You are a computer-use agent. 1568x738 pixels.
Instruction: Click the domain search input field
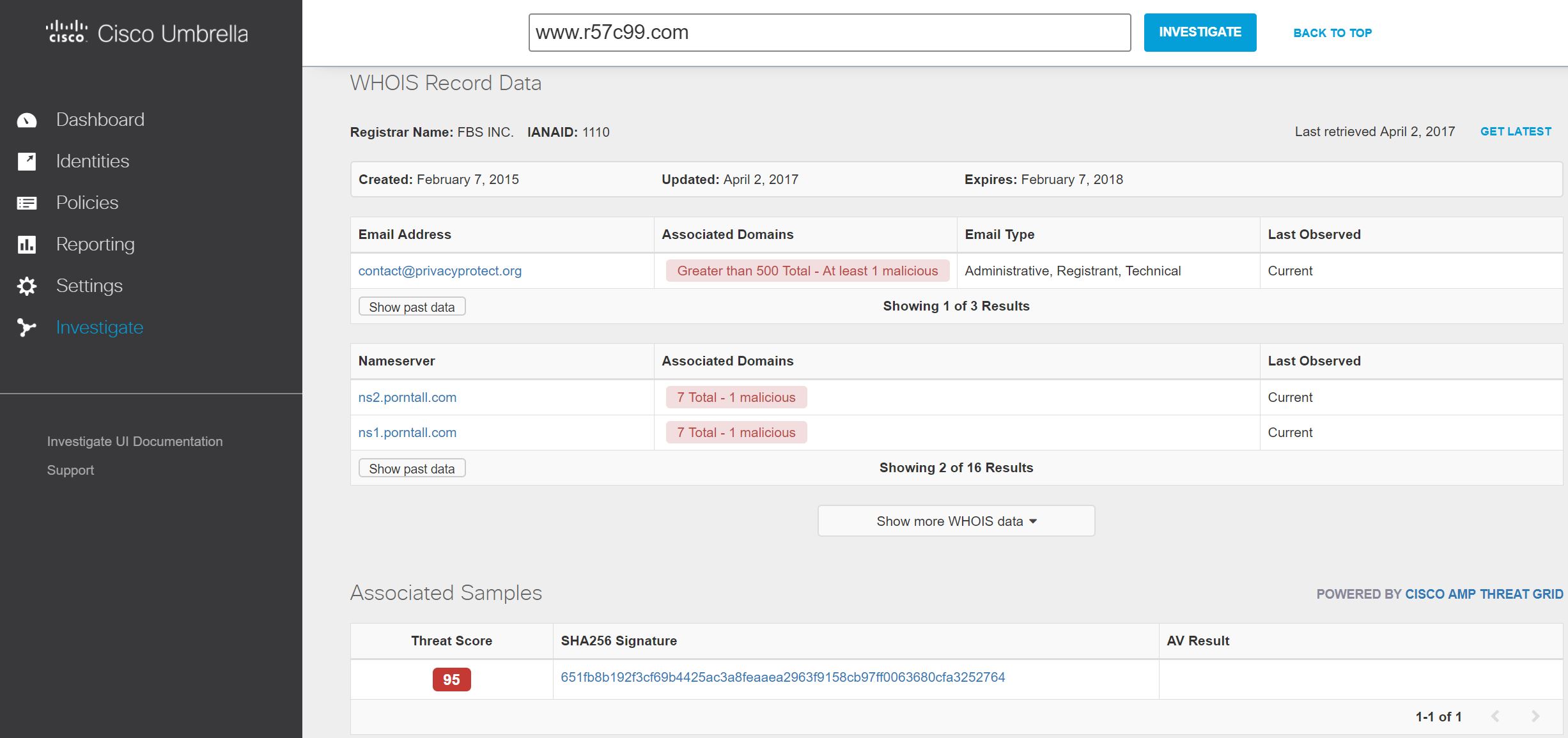point(829,33)
